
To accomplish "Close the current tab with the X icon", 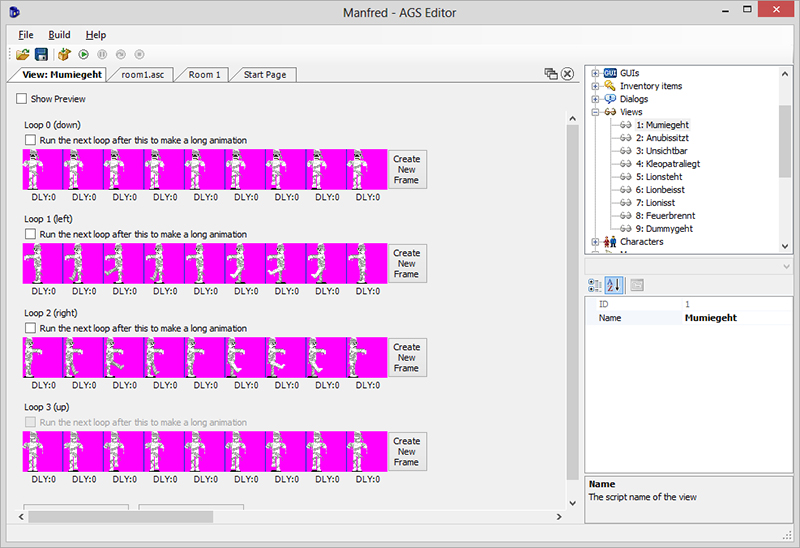I will pyautogui.click(x=567, y=74).
